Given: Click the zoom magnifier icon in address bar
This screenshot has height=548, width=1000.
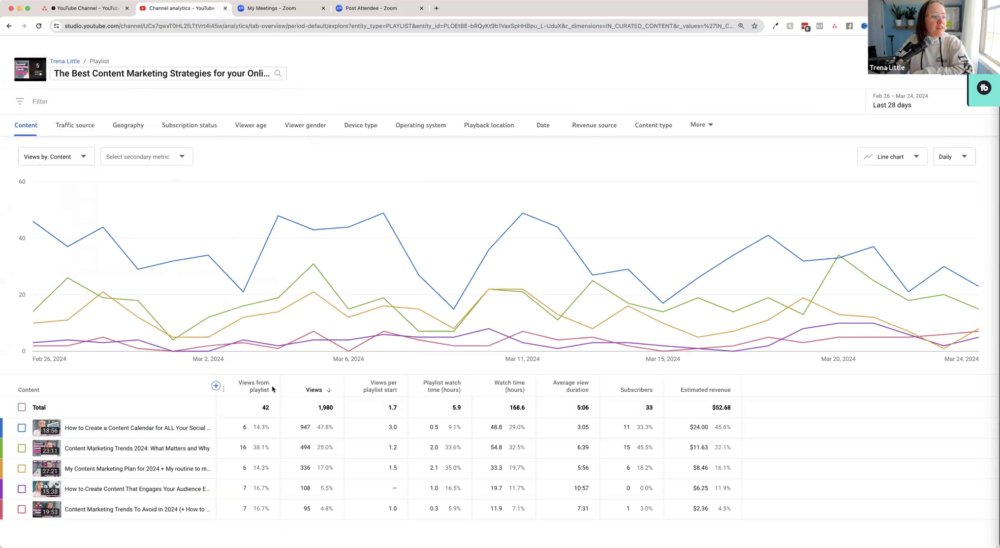Looking at the screenshot, I should pos(741,26).
